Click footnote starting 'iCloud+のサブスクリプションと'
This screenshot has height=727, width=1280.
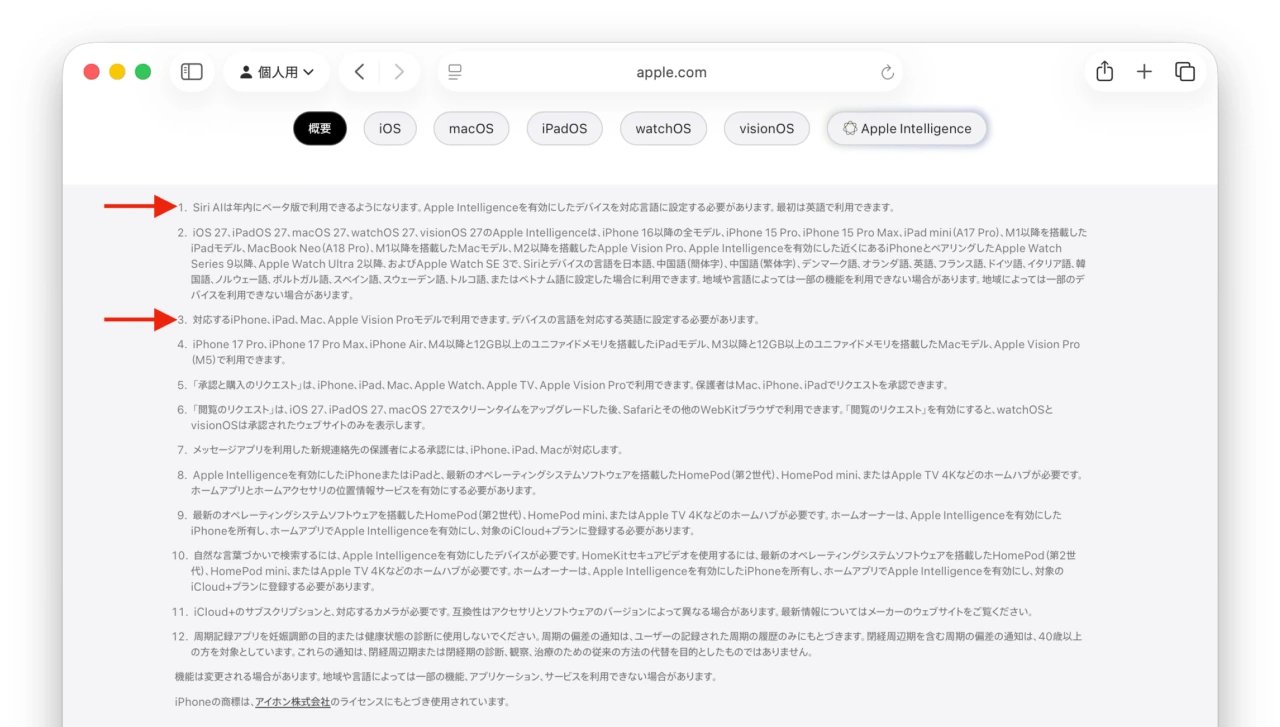coord(612,612)
